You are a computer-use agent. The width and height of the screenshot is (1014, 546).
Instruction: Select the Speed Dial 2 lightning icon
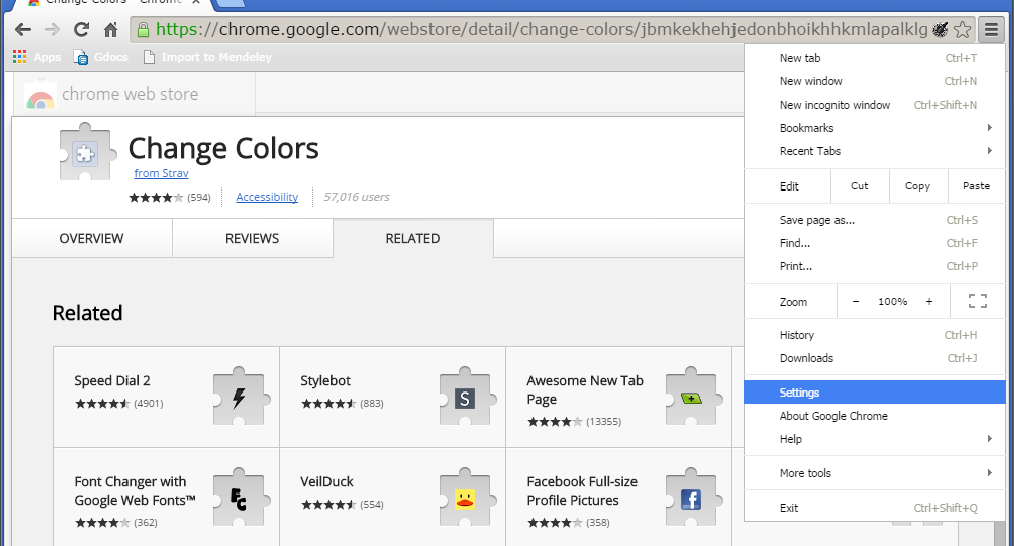(238, 398)
